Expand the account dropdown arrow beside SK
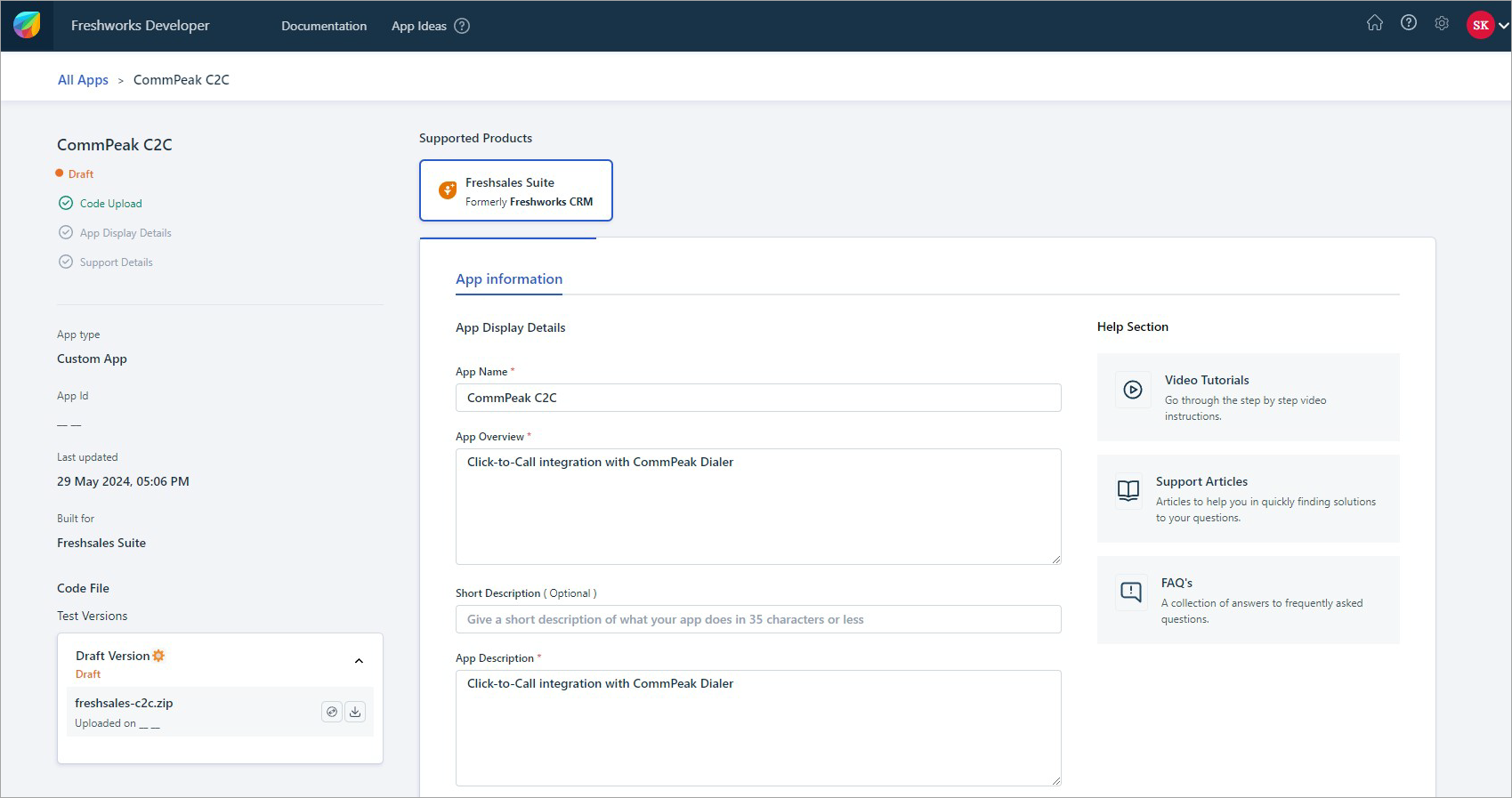The height and width of the screenshot is (798, 1512). point(1504,26)
